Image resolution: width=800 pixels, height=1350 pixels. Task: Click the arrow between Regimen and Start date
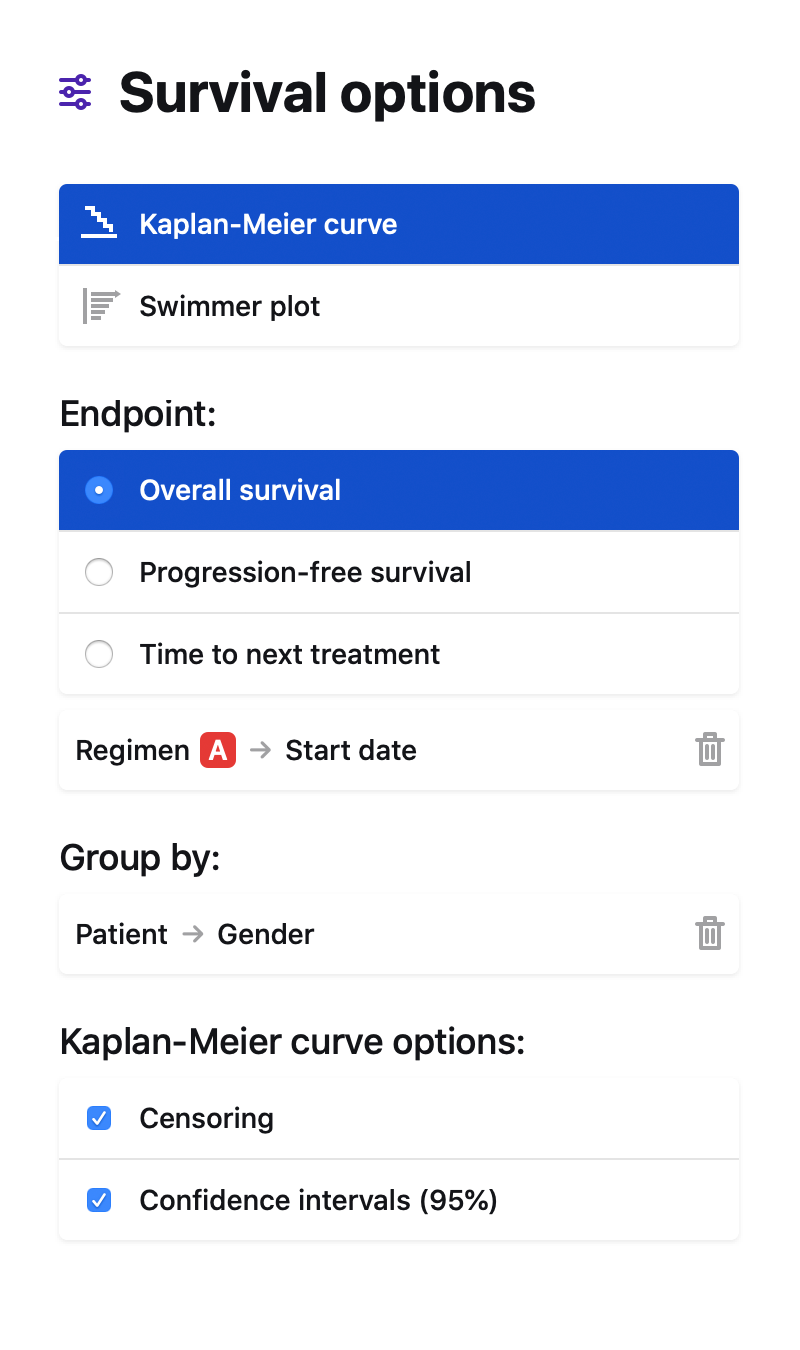261,750
